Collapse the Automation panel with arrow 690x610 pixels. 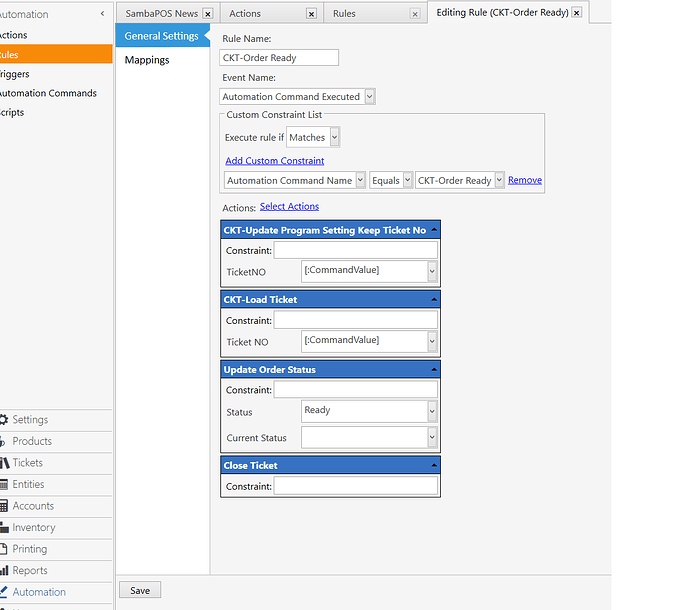(x=102, y=14)
